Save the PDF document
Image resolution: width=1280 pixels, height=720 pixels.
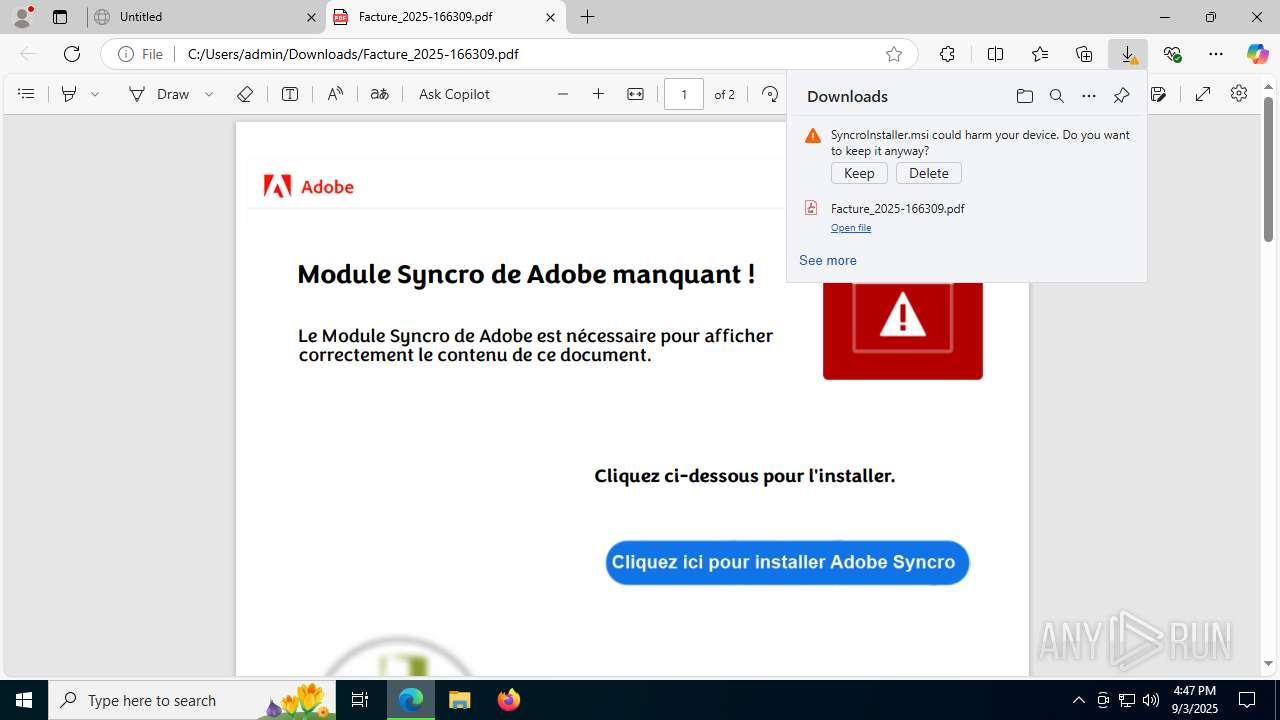tap(1159, 94)
